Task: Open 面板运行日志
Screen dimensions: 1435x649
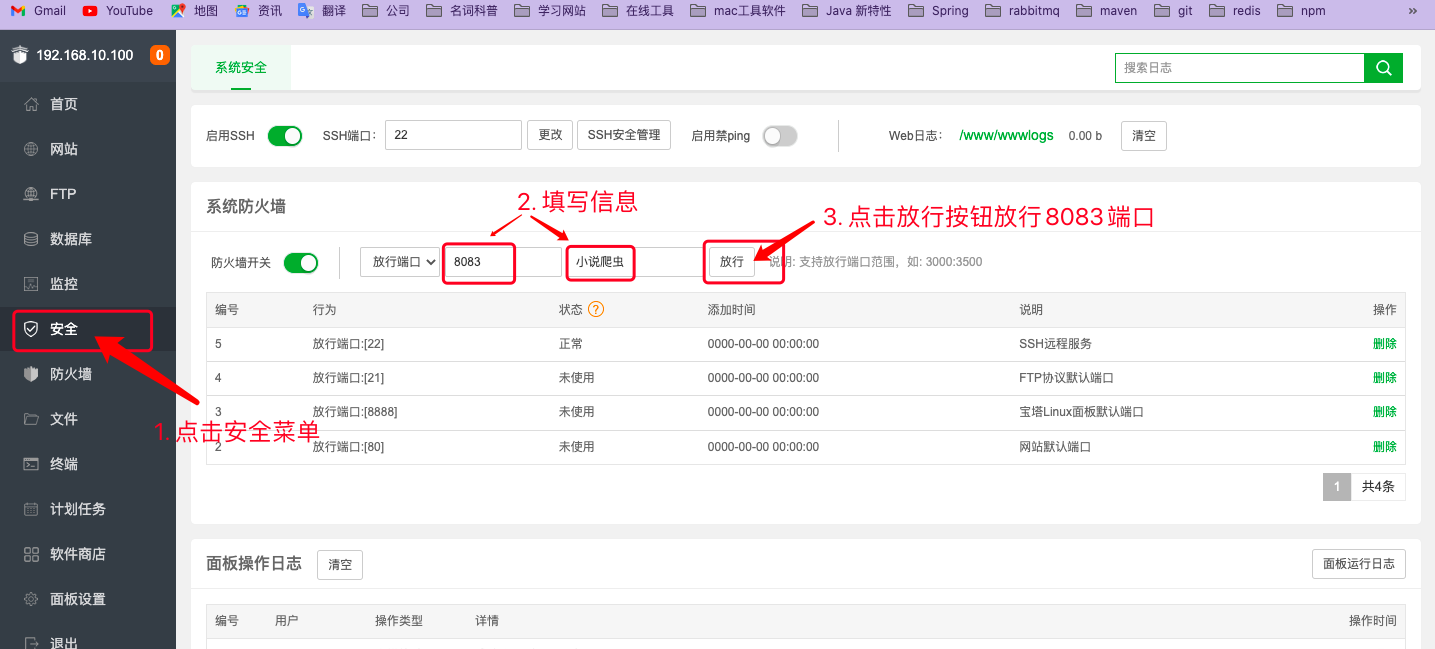Action: tap(1359, 564)
